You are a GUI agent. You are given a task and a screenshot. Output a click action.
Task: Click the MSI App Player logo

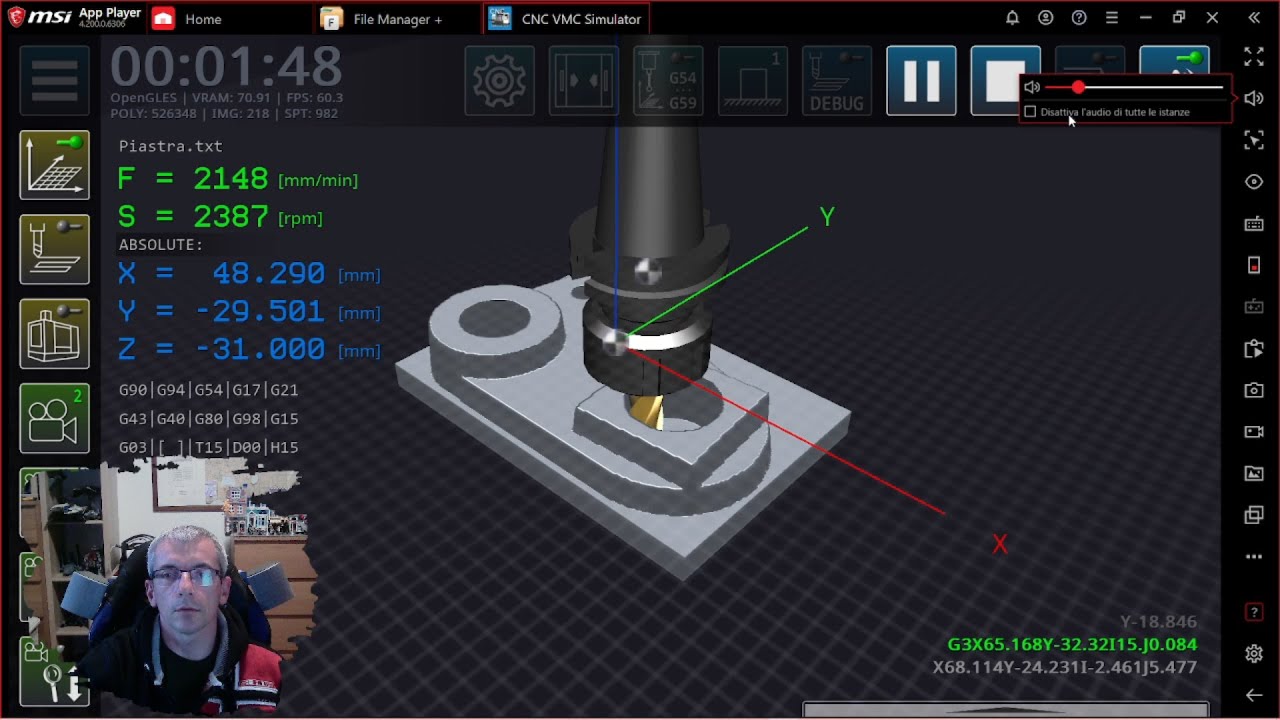(75, 17)
